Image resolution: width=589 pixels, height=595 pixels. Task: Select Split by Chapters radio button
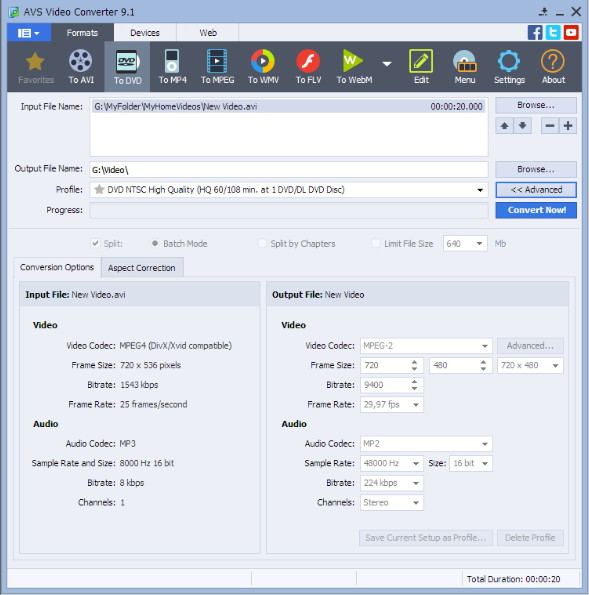coord(262,243)
